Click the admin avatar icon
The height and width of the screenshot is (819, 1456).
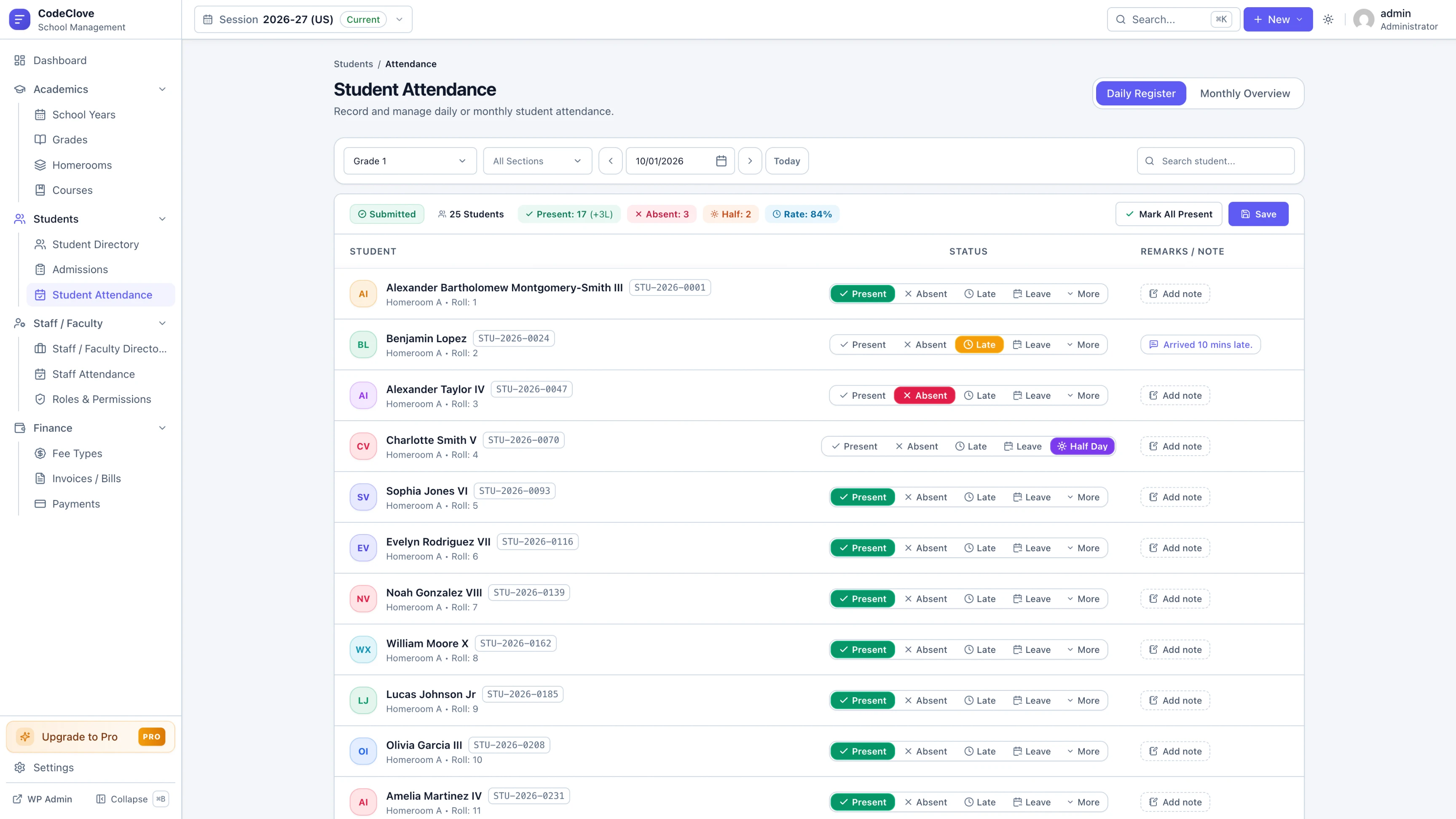pyautogui.click(x=1363, y=19)
